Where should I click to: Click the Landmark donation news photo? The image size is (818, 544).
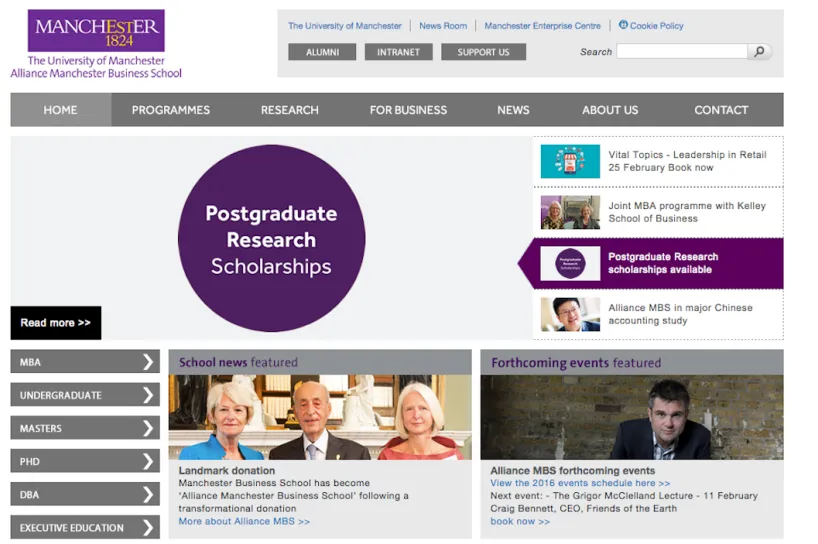coord(320,417)
